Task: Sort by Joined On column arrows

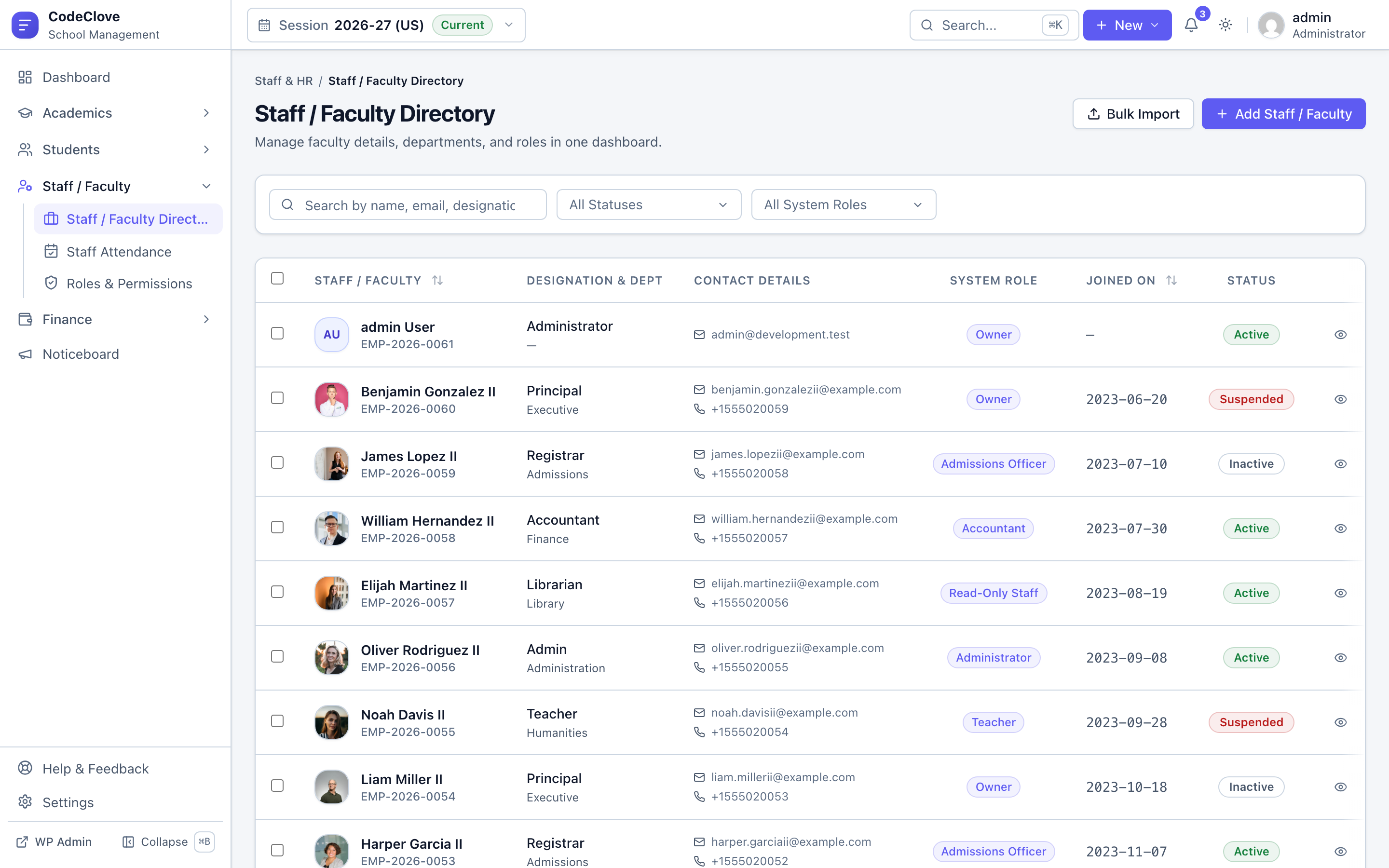Action: click(x=1171, y=280)
